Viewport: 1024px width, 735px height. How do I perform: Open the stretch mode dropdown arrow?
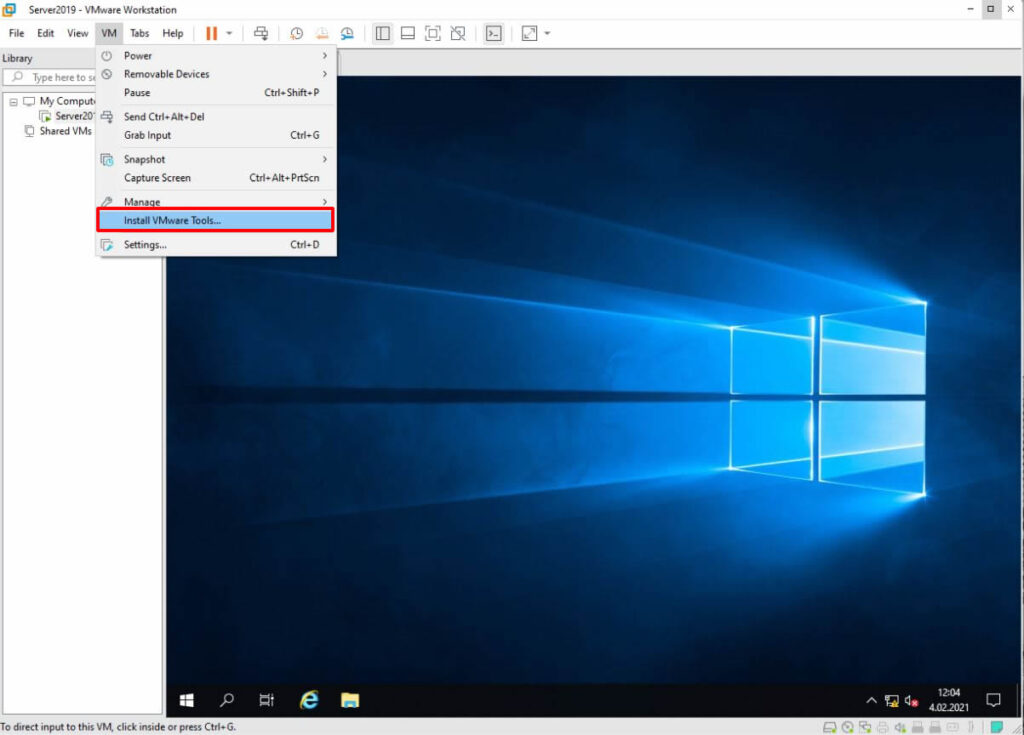coord(547,33)
